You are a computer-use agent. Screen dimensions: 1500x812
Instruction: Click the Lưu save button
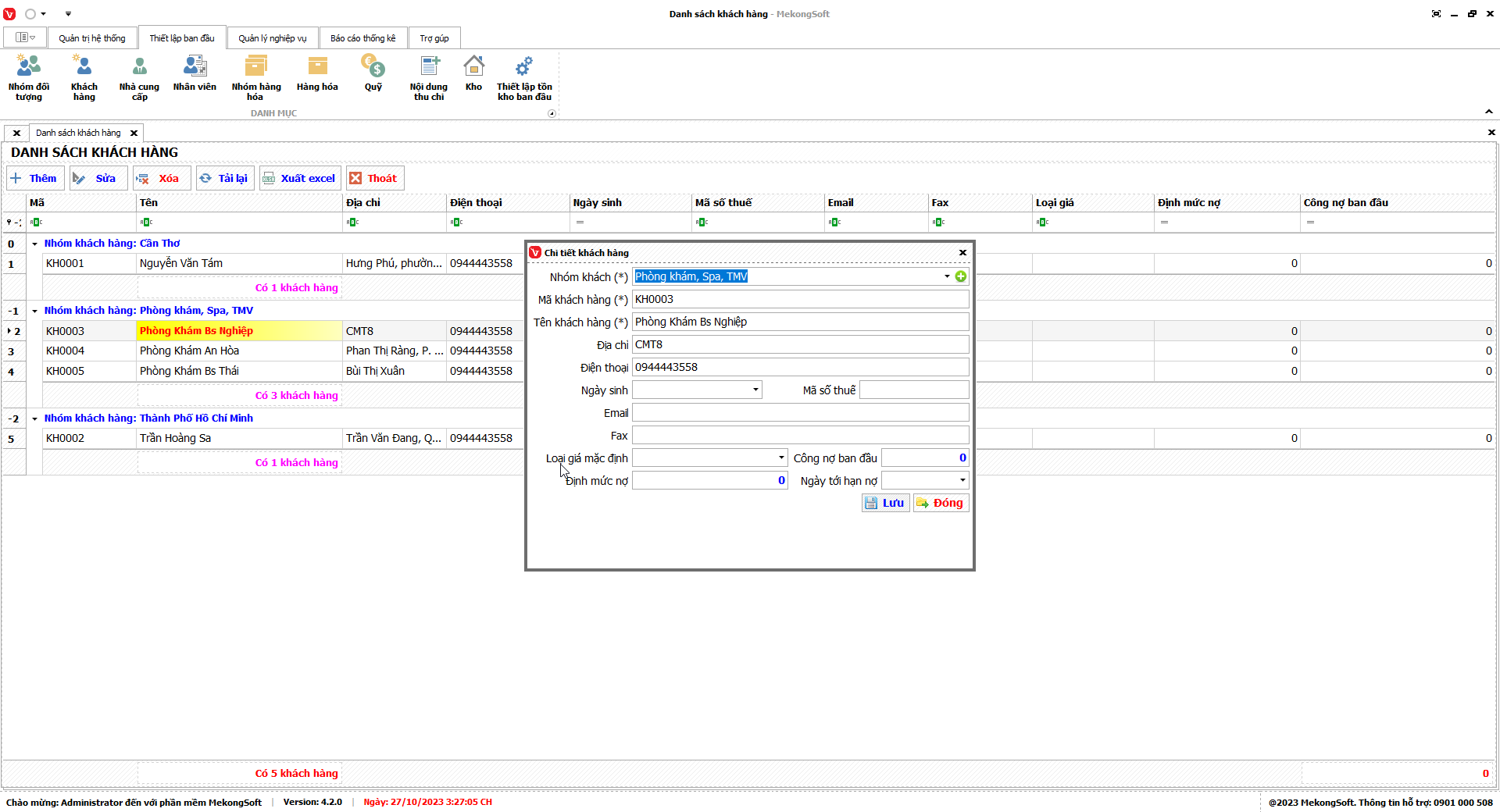[x=885, y=503]
